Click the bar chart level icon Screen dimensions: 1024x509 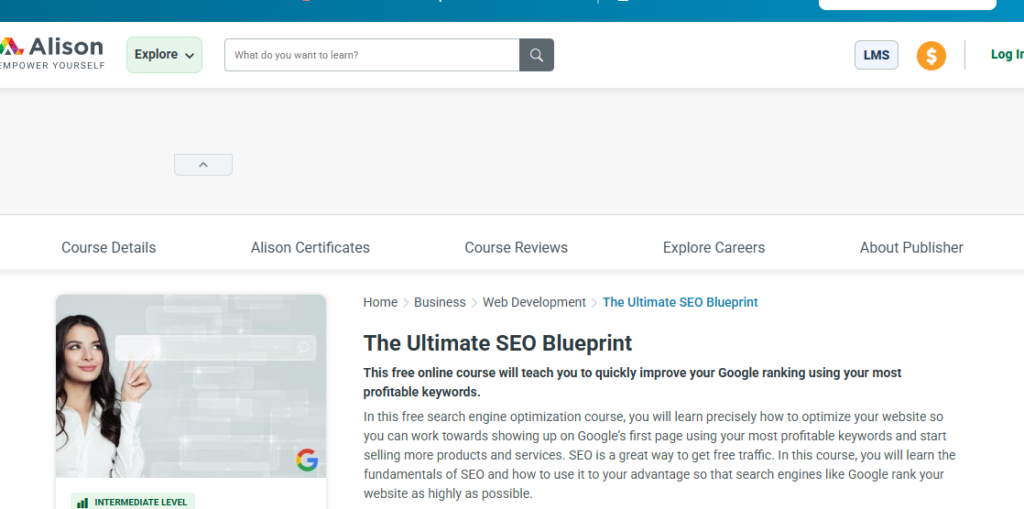coord(82,503)
